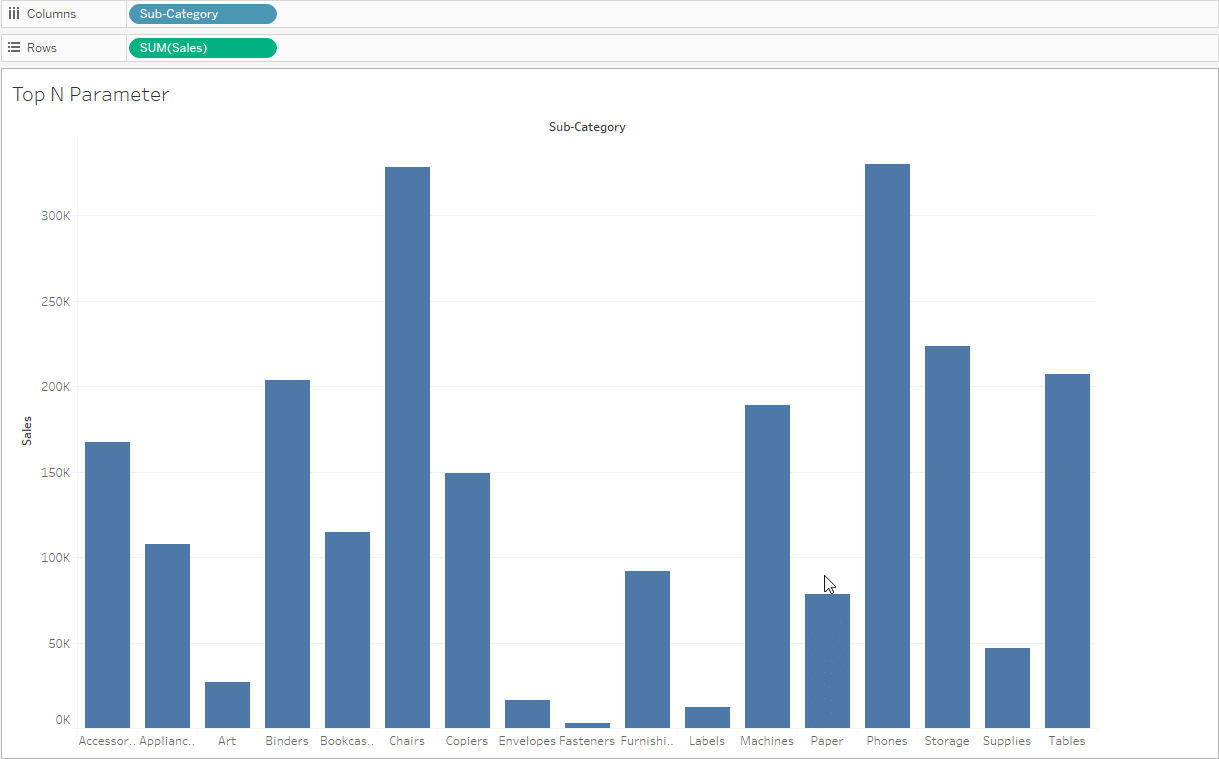The width and height of the screenshot is (1219, 759).
Task: Select the Art category label
Action: tap(227, 741)
